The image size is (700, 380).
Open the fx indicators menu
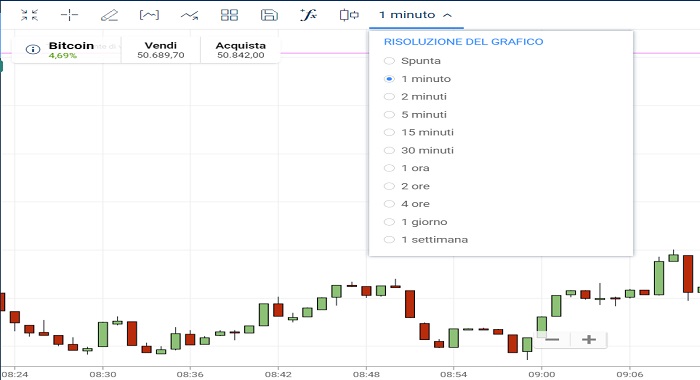(x=308, y=15)
